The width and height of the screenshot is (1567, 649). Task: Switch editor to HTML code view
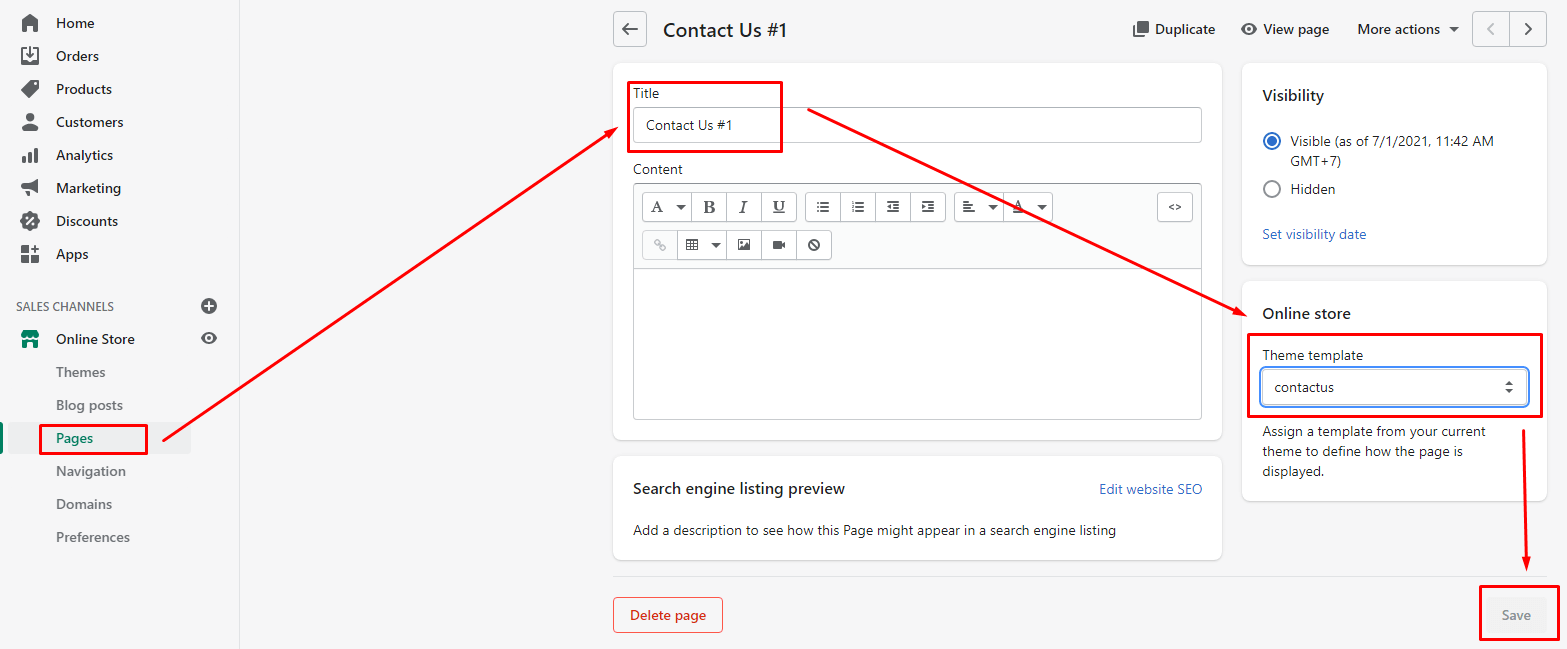[1174, 207]
